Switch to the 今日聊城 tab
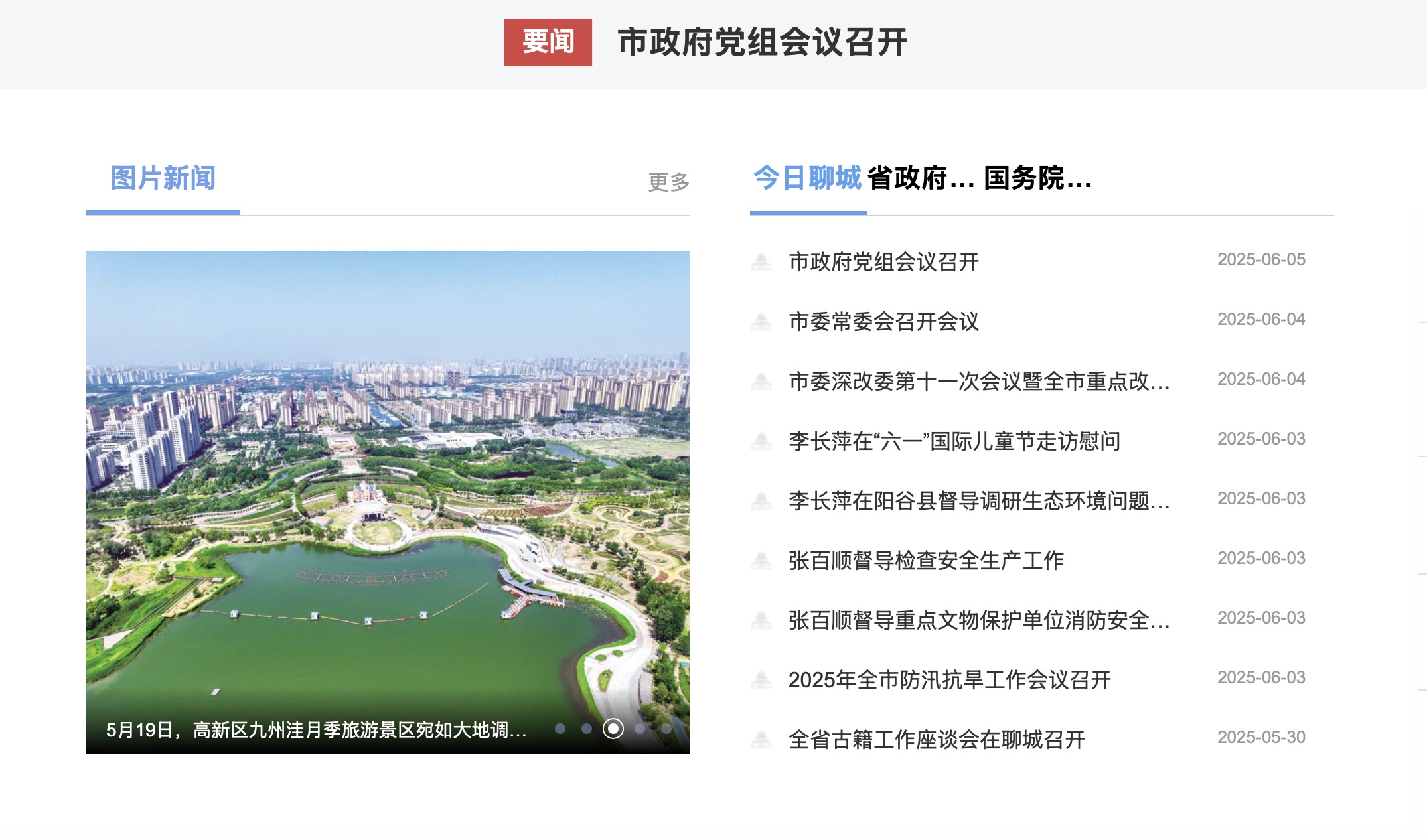Screen dimensions: 1427x840 (807, 178)
